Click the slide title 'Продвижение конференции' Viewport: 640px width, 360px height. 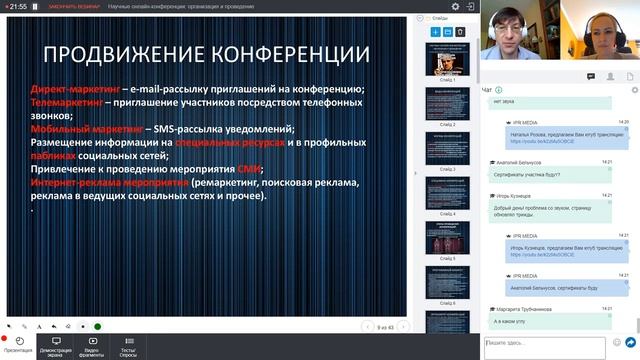[206, 54]
